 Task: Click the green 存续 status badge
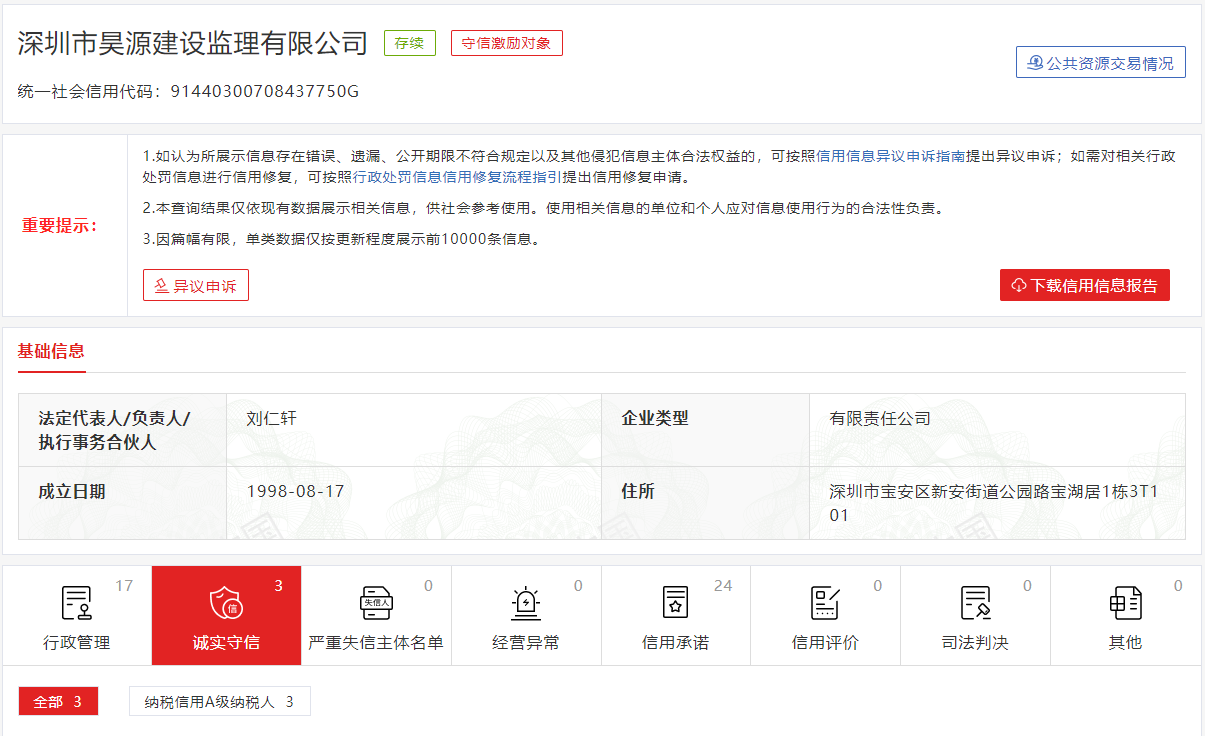[410, 43]
